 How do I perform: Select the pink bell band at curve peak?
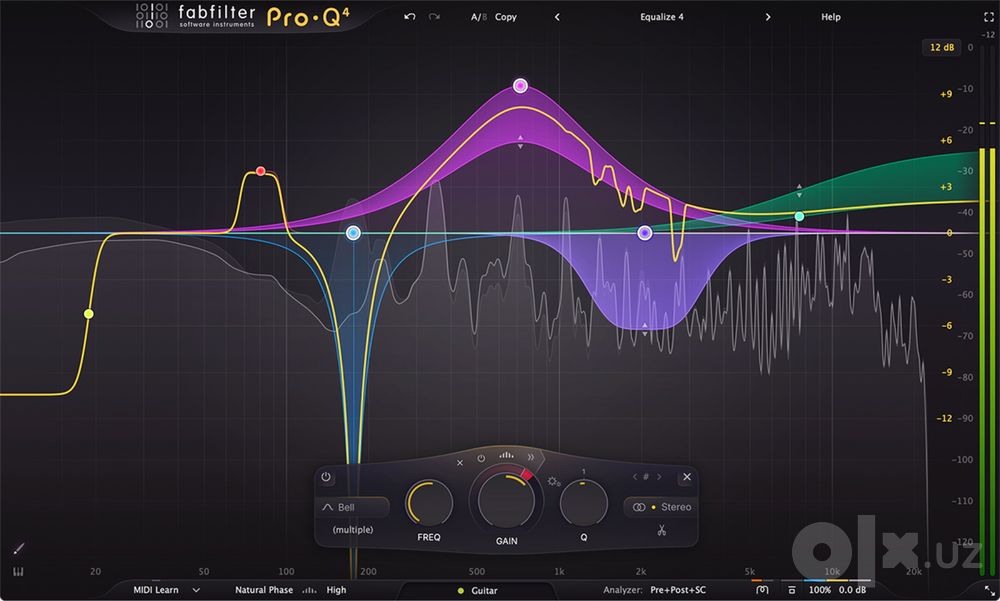click(520, 85)
